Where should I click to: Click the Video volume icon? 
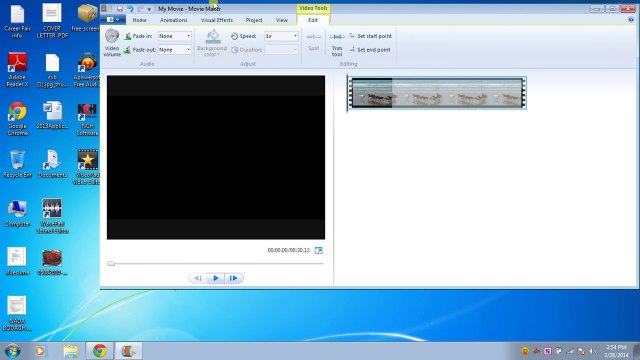coord(112,36)
